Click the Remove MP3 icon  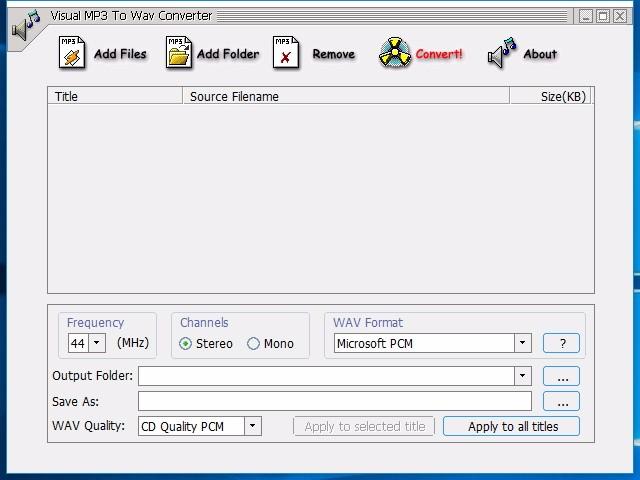(286, 52)
